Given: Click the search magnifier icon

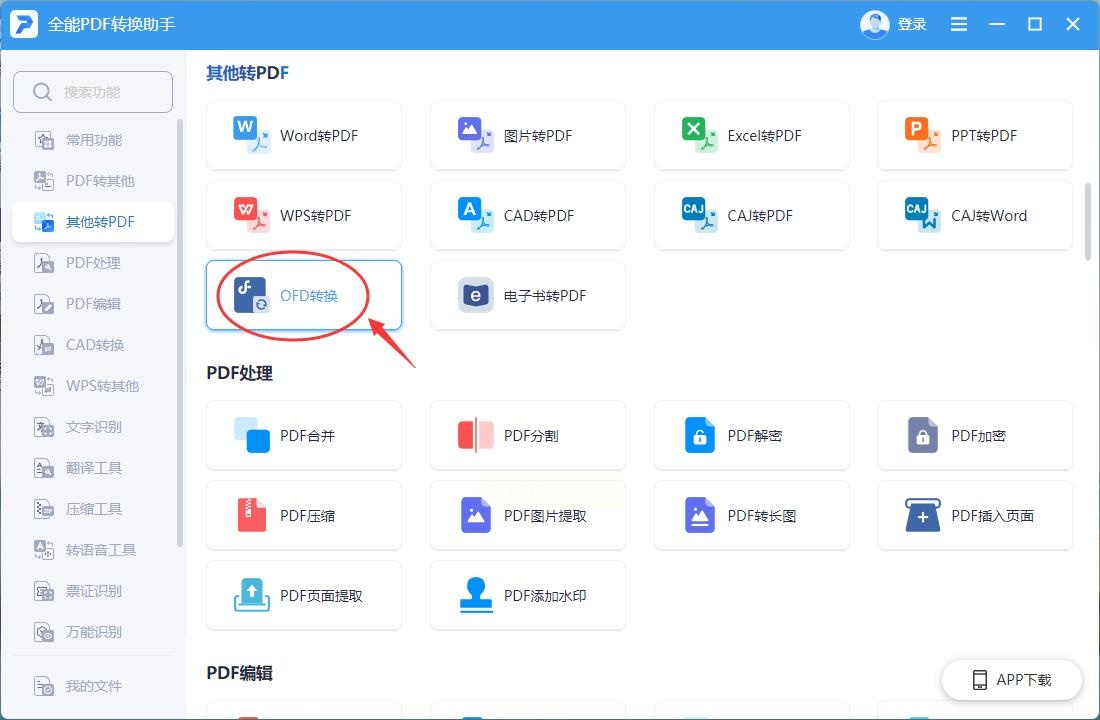Looking at the screenshot, I should click(42, 92).
